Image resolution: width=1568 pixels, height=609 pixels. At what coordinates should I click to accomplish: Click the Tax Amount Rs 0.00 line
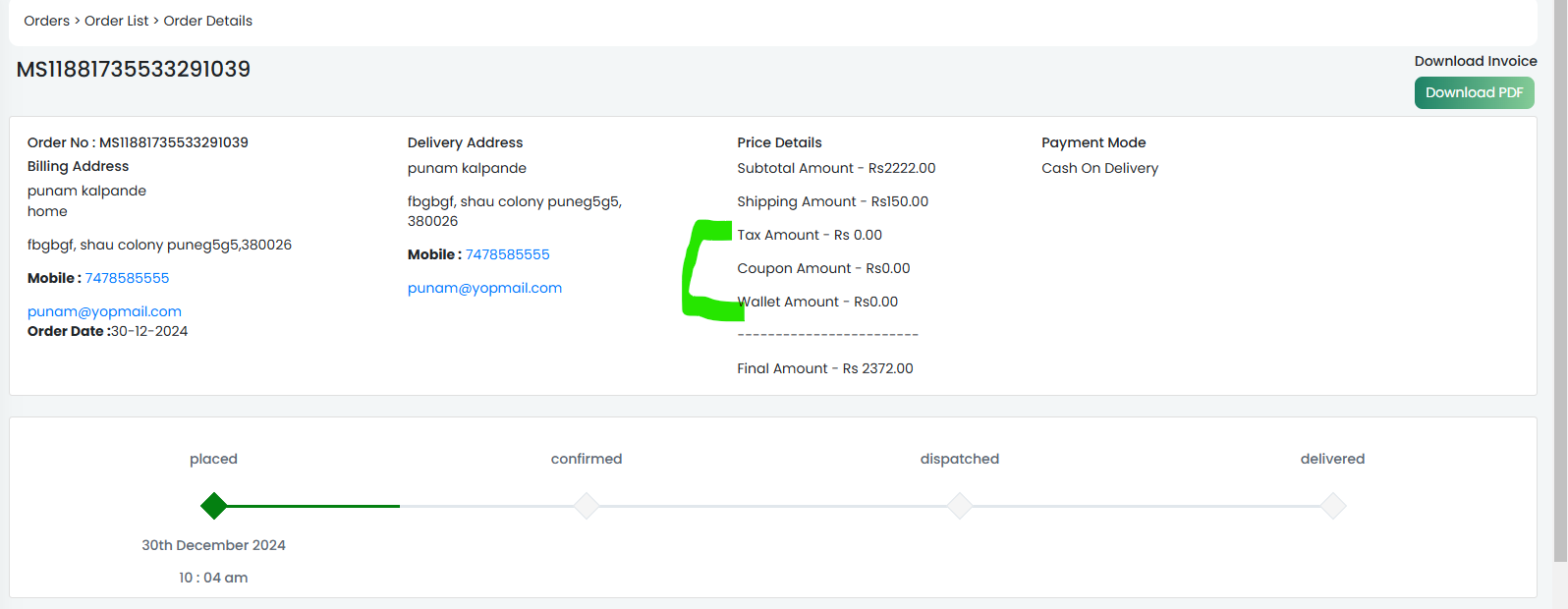point(810,235)
